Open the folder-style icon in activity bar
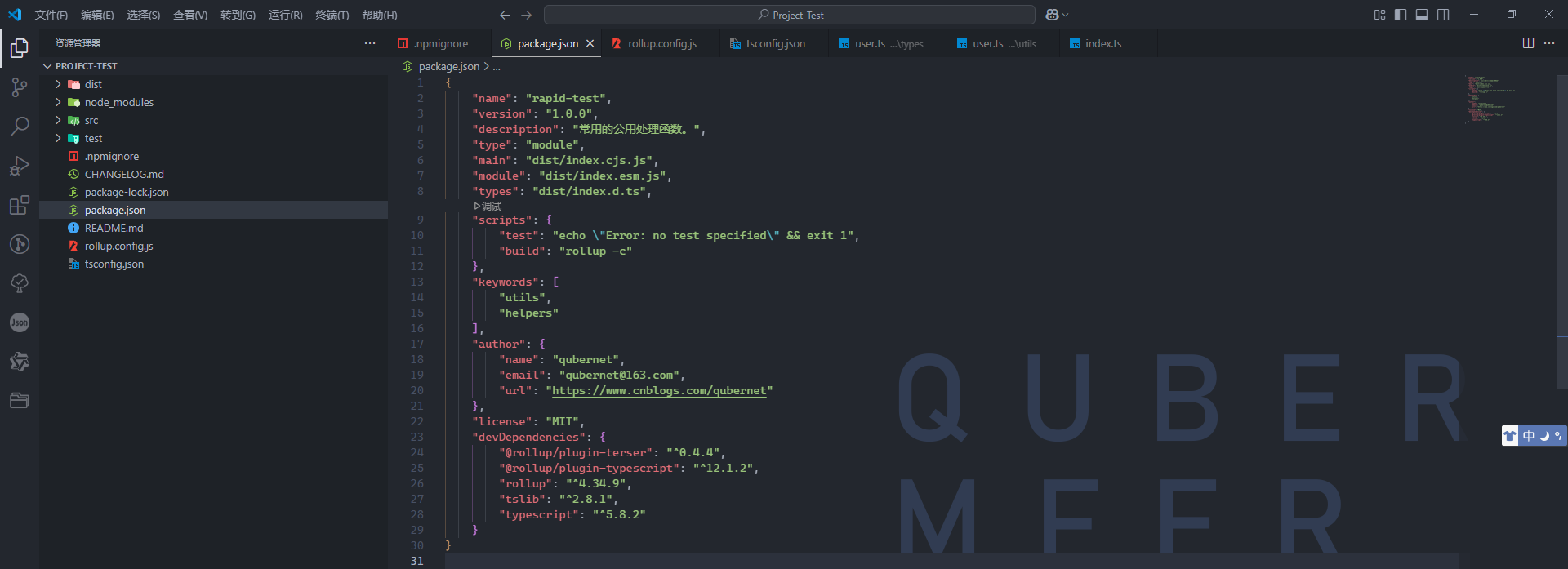The image size is (1568, 569). point(20,401)
